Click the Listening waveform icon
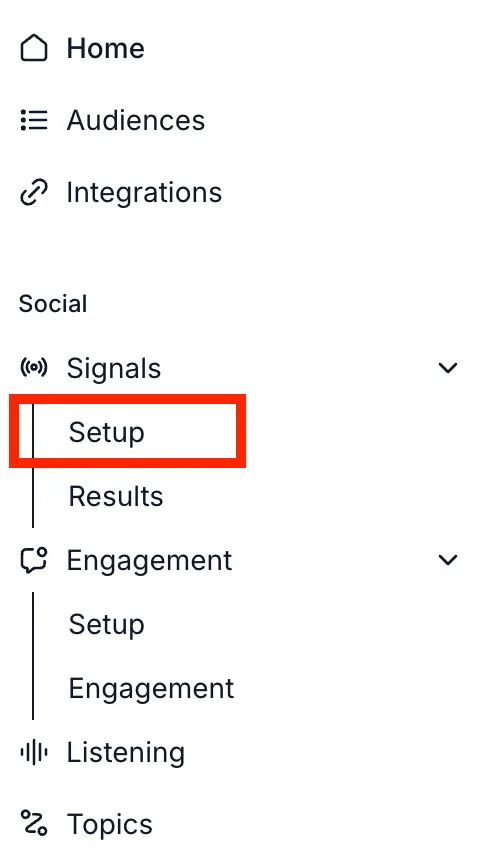The height and width of the screenshot is (868, 494). coord(34,752)
